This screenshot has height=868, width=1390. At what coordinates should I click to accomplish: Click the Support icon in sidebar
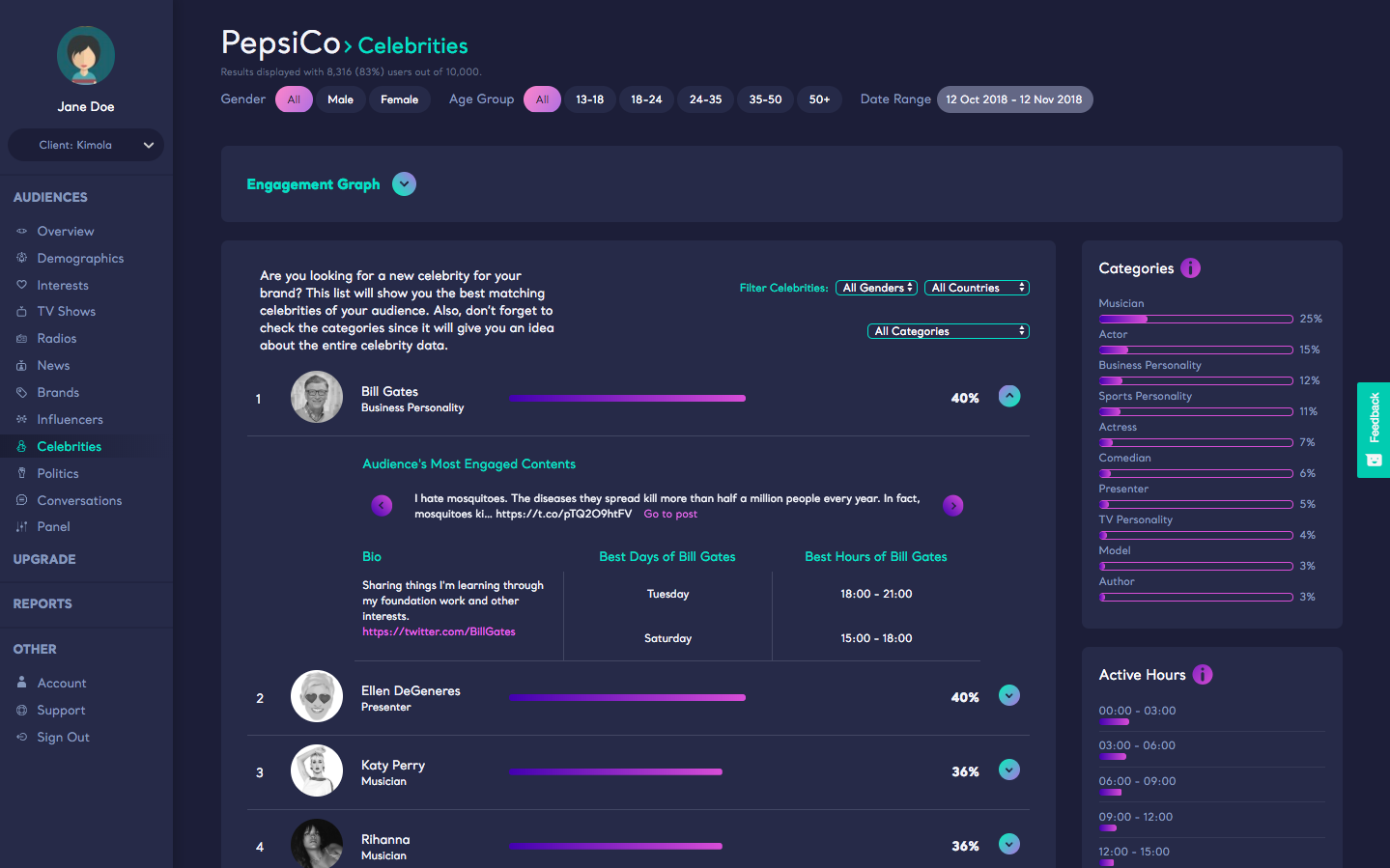(x=21, y=710)
